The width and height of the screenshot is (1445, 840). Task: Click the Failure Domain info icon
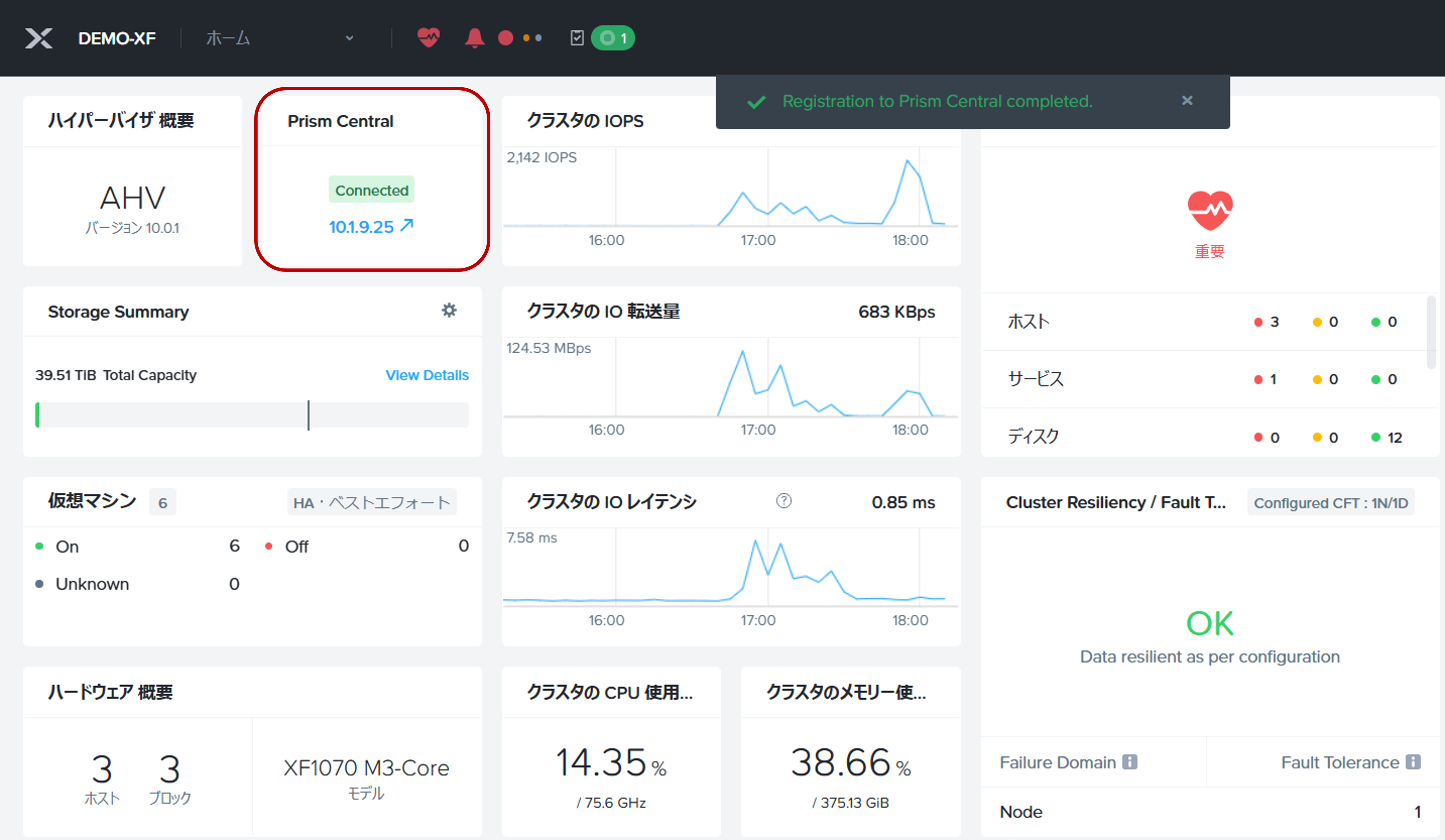[x=1130, y=762]
